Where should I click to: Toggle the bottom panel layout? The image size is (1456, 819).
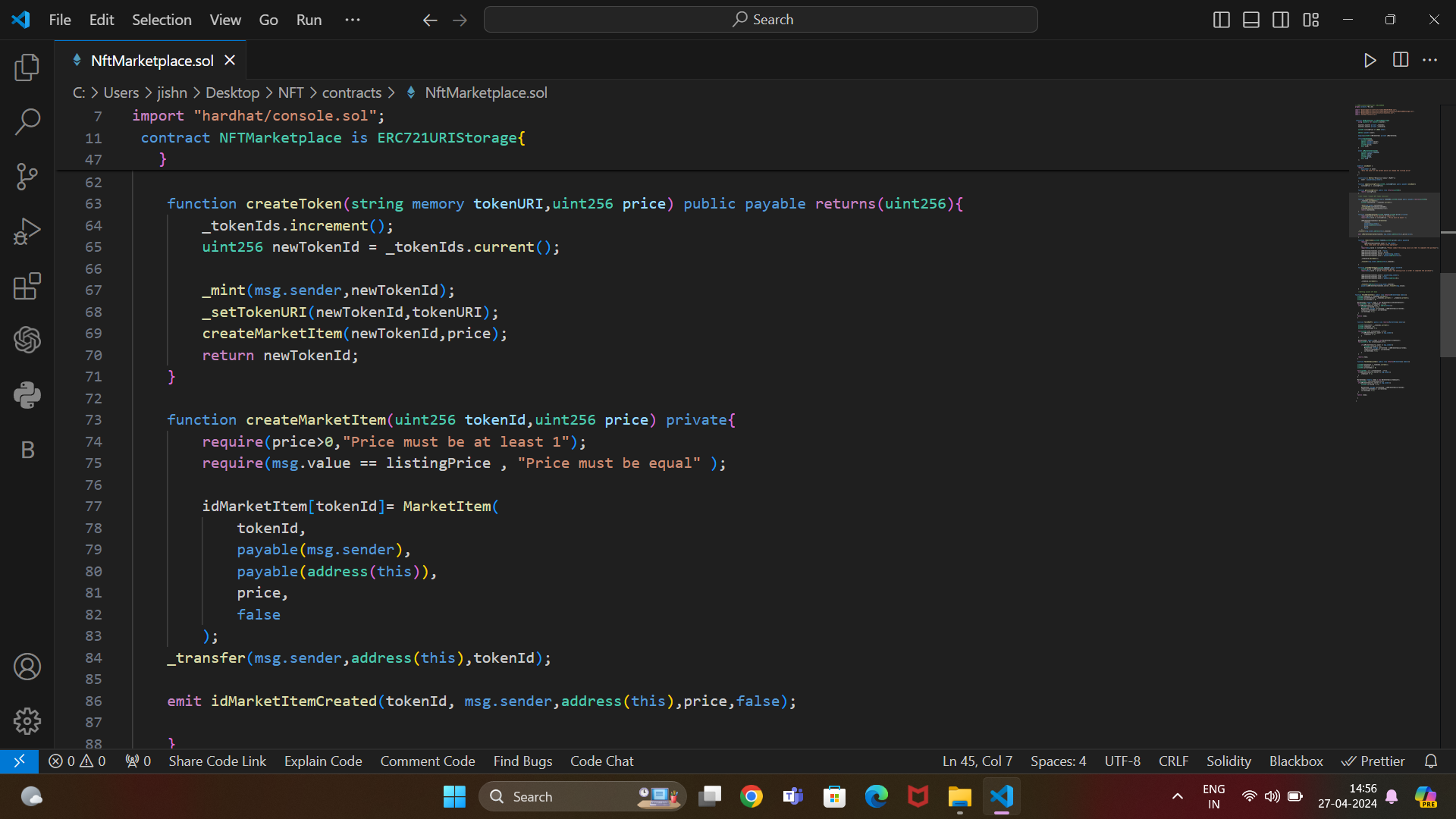pos(1251,20)
